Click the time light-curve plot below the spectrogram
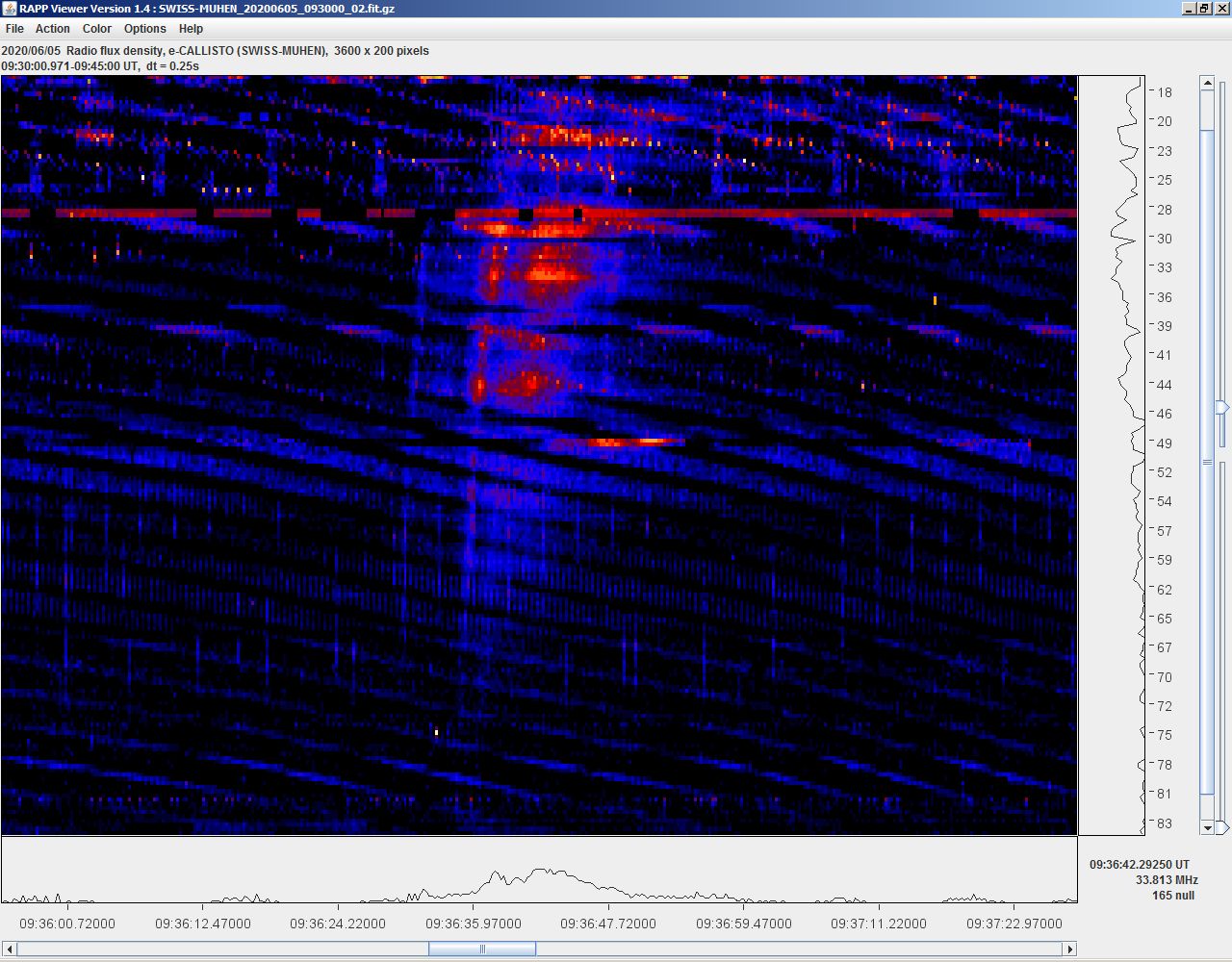Viewport: 1232px width, 962px height. pos(539,870)
